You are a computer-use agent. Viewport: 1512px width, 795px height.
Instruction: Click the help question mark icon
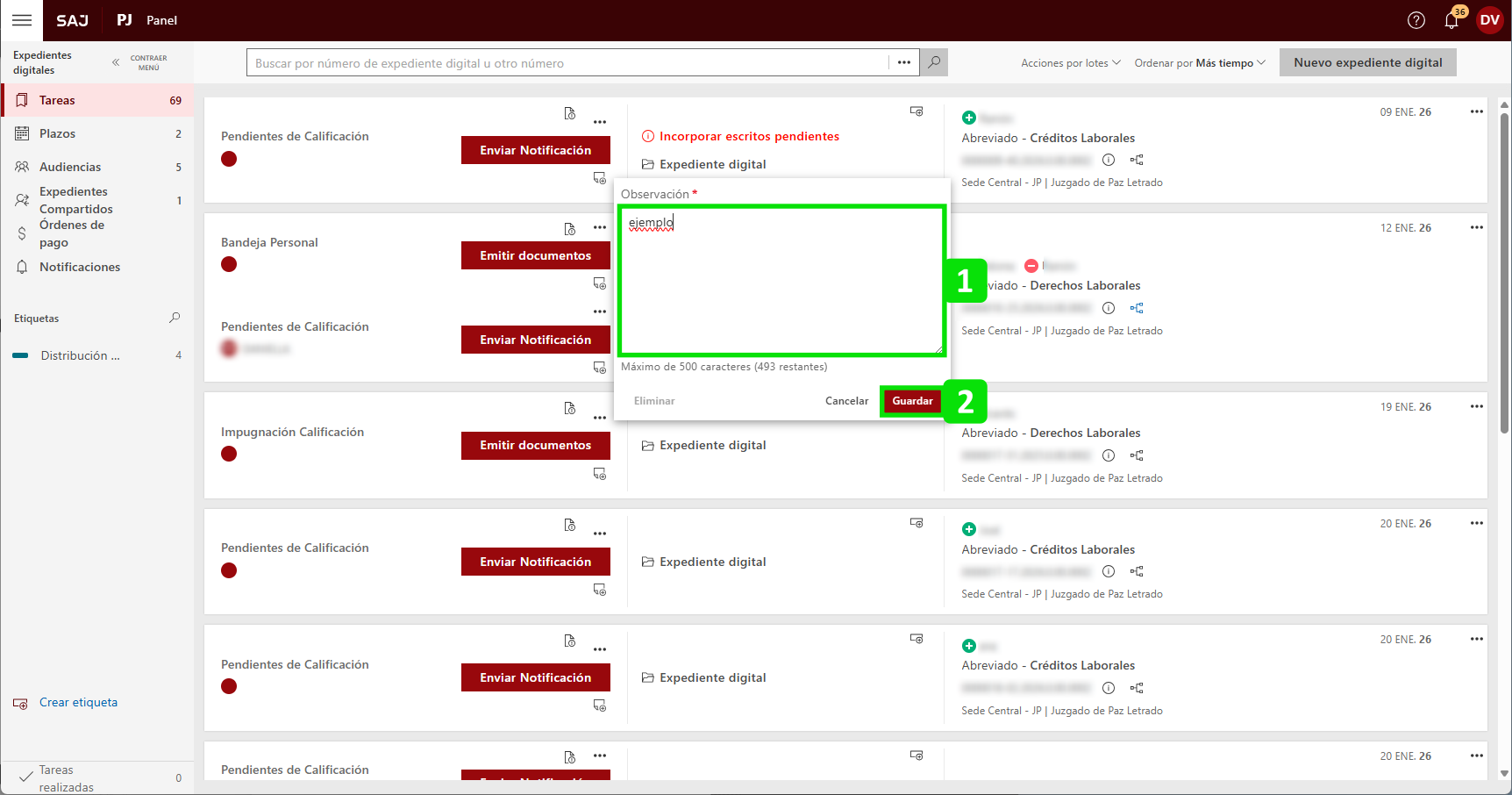1416,20
